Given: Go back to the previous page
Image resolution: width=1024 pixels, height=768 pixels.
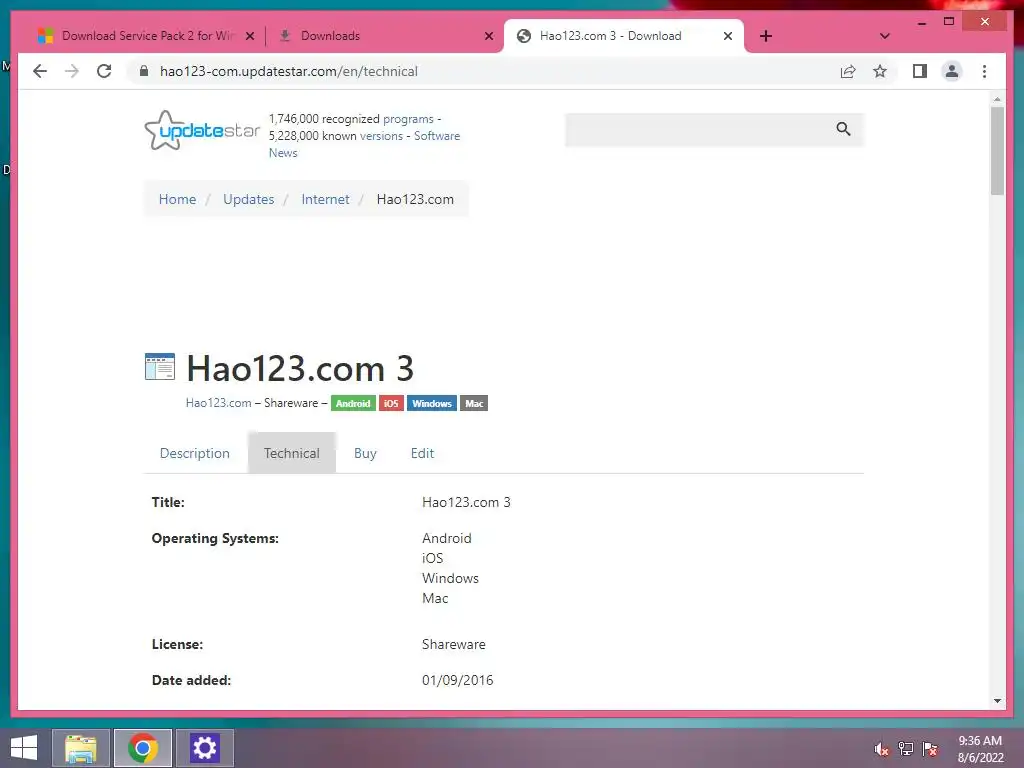Looking at the screenshot, I should point(40,71).
